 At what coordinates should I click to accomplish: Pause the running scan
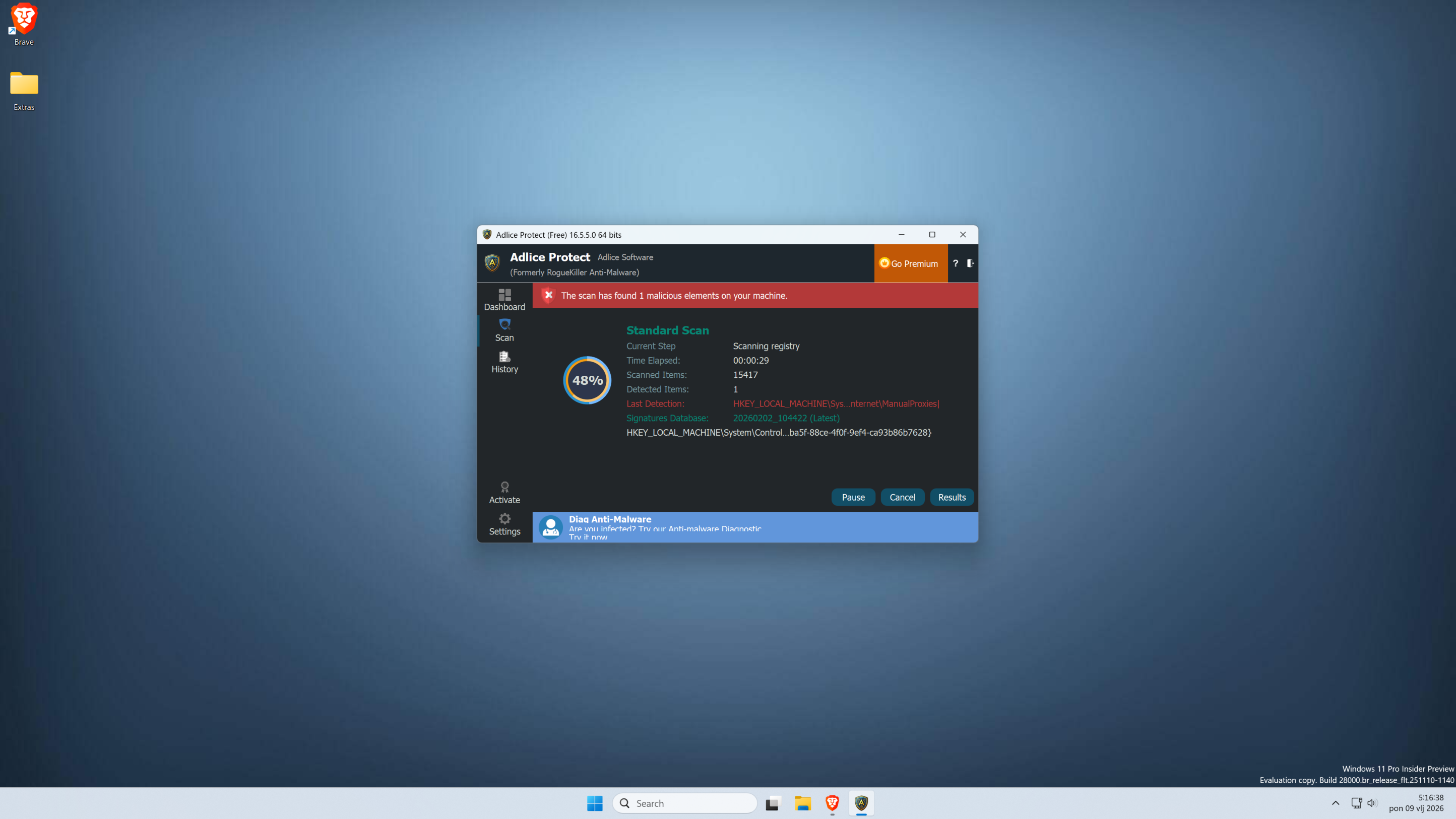[x=852, y=497]
